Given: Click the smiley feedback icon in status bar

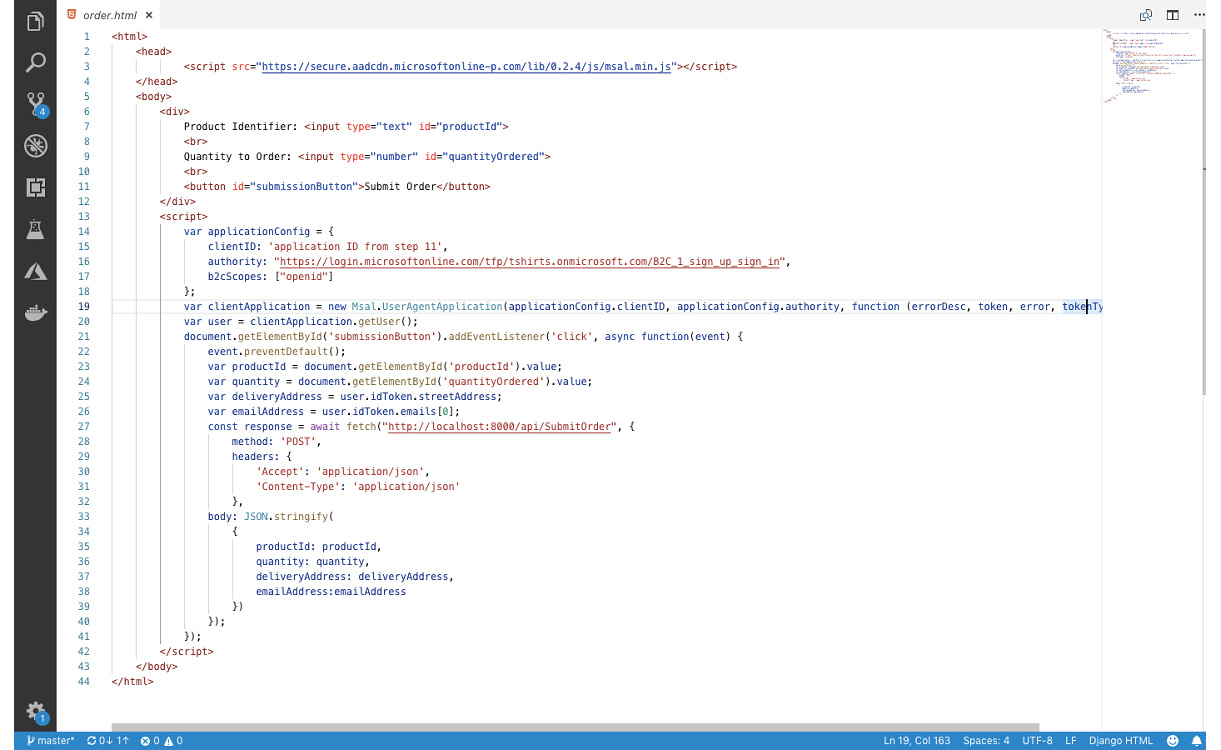Looking at the screenshot, I should pyautogui.click(x=1173, y=741).
